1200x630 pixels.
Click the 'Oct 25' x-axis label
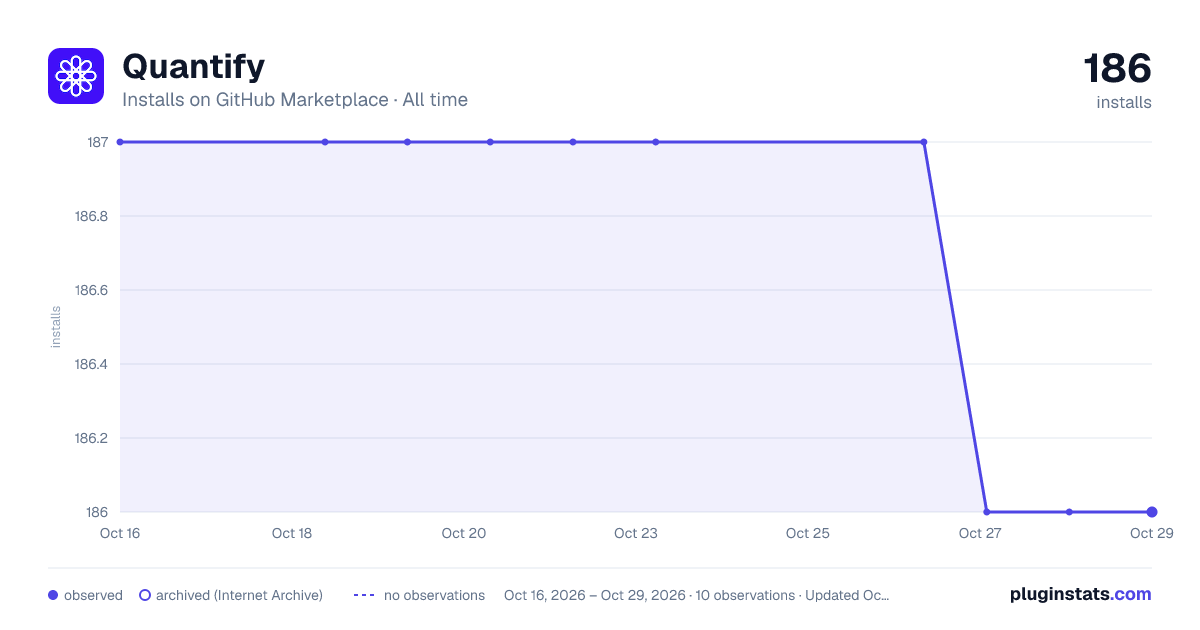point(808,533)
